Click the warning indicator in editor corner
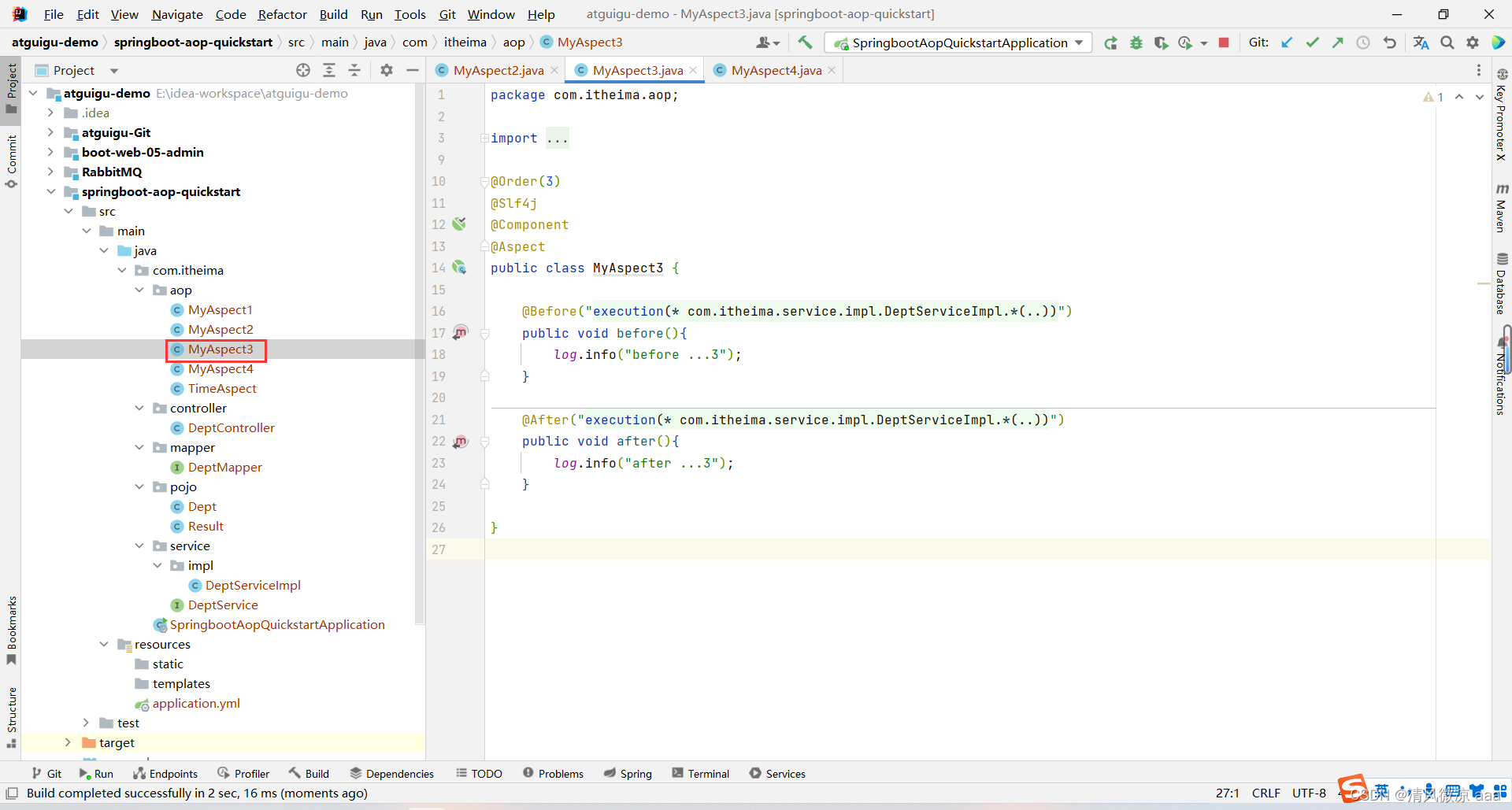The height and width of the screenshot is (810, 1512). (1433, 97)
